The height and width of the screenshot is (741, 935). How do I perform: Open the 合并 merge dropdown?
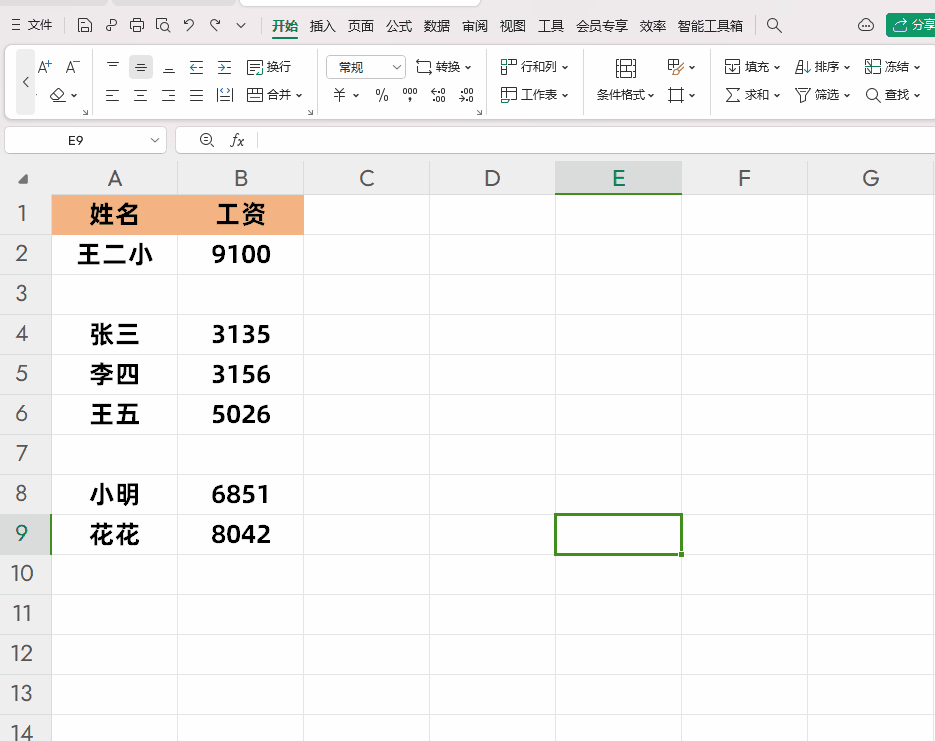point(275,95)
